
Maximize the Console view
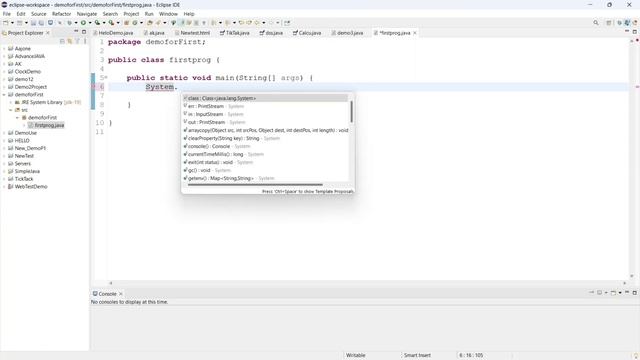click(635, 292)
